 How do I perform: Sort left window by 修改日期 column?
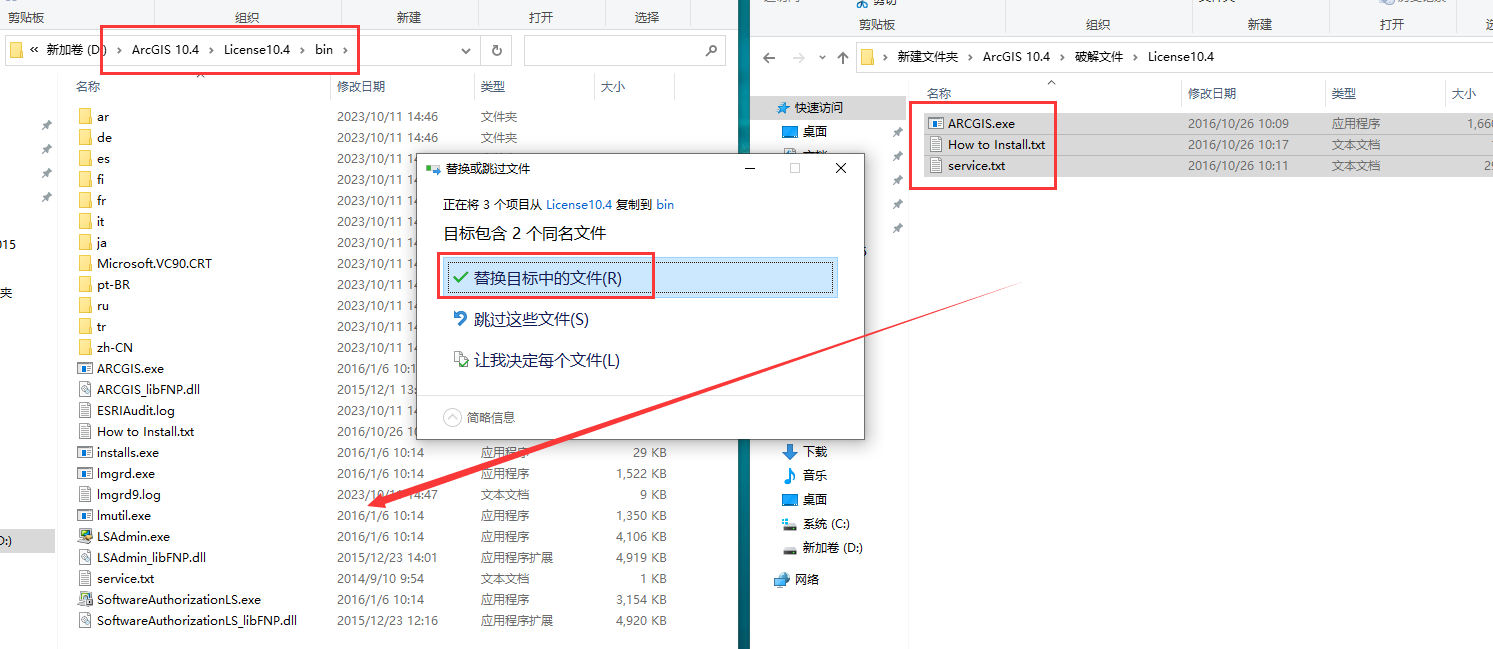click(x=361, y=87)
